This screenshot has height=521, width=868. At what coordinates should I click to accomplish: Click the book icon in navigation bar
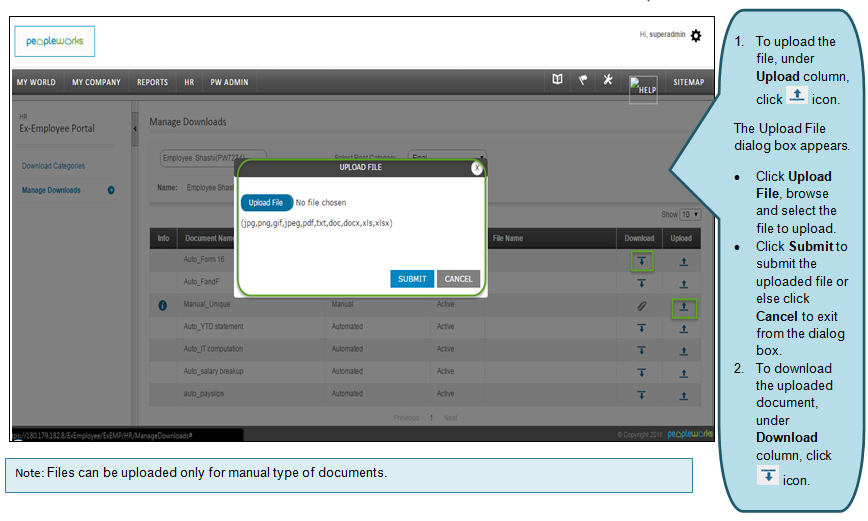[x=558, y=81]
